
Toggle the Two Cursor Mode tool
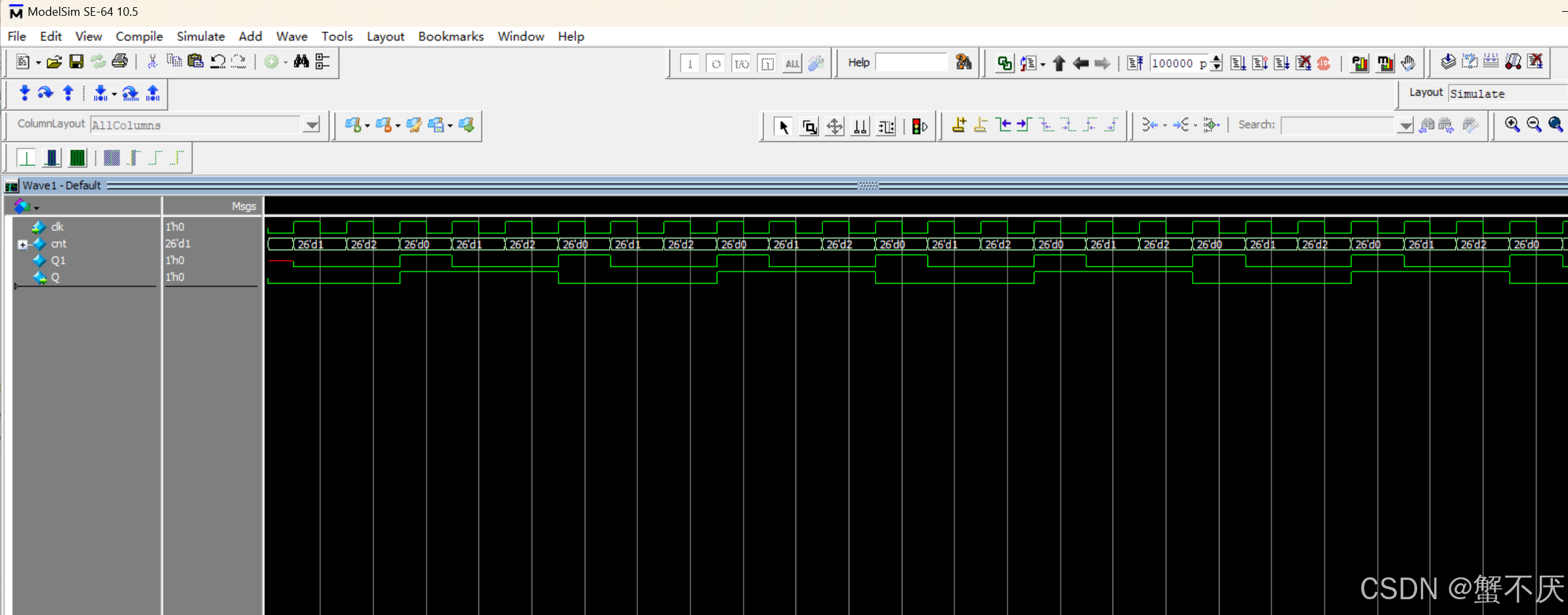(860, 127)
